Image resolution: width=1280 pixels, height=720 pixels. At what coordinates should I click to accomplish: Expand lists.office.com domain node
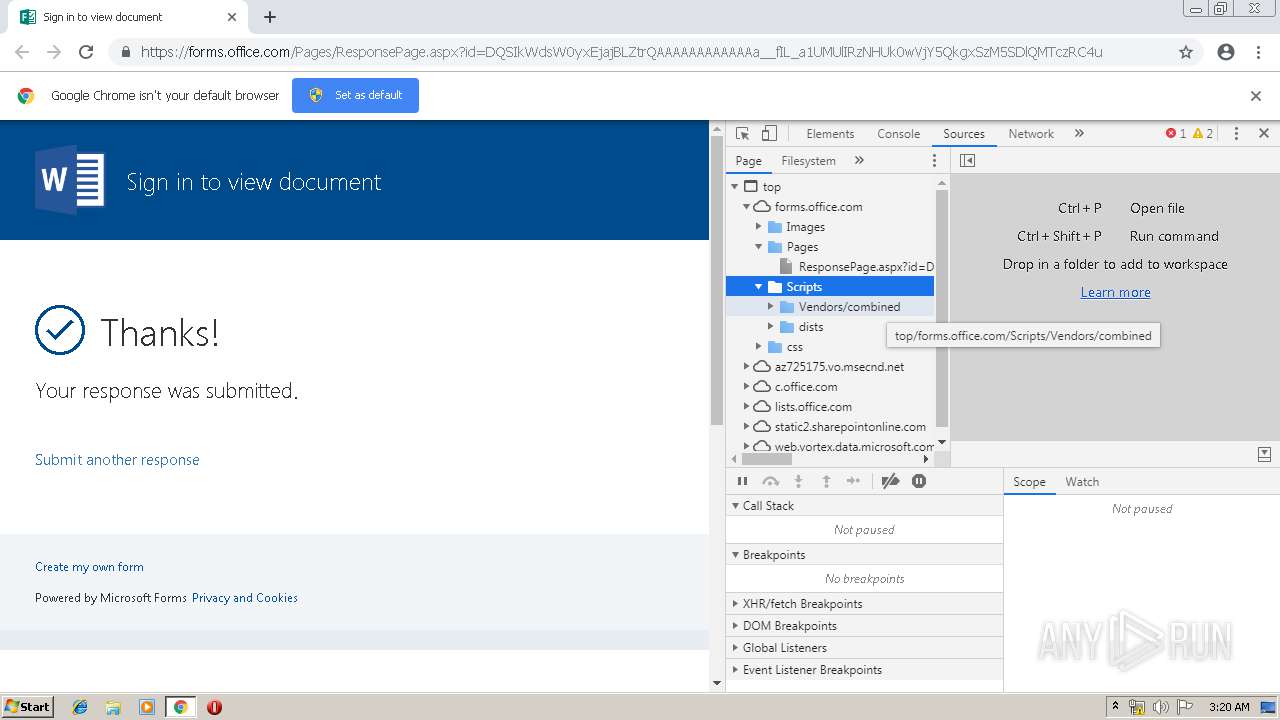(x=746, y=406)
